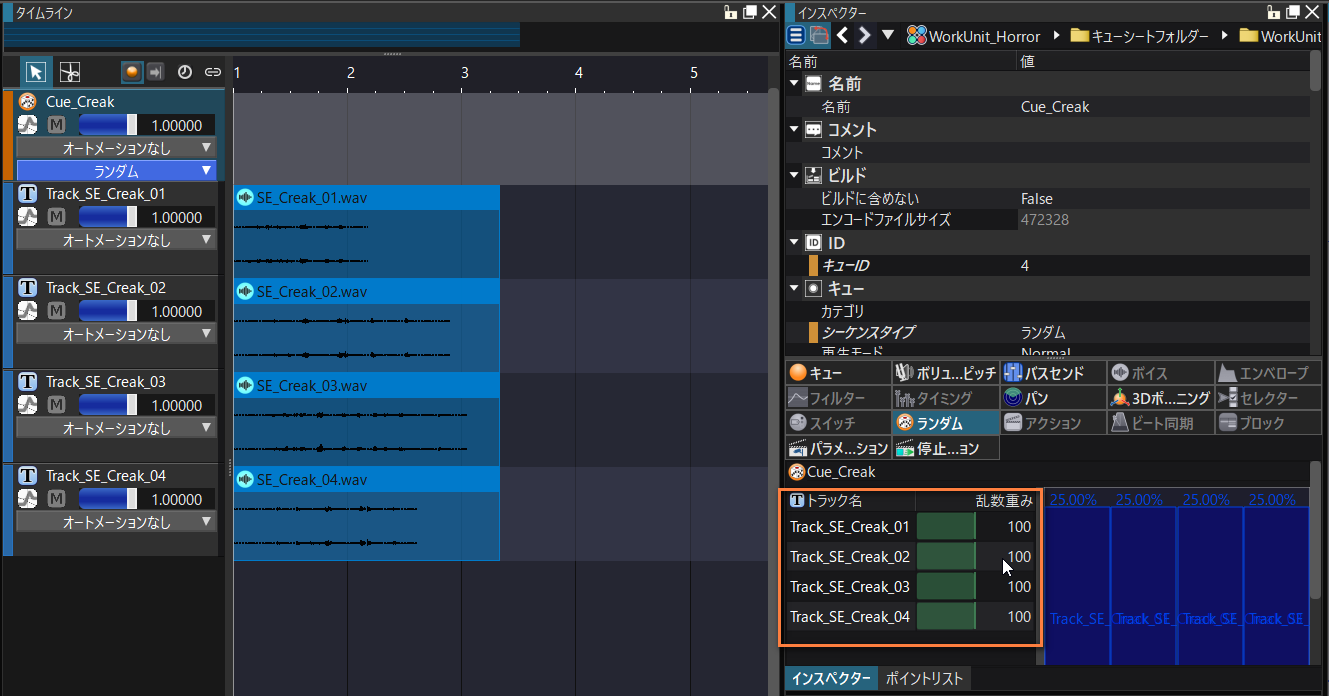Adjust Track_SE_Creak_01 volume slider
1329x696 pixels.
(108, 217)
